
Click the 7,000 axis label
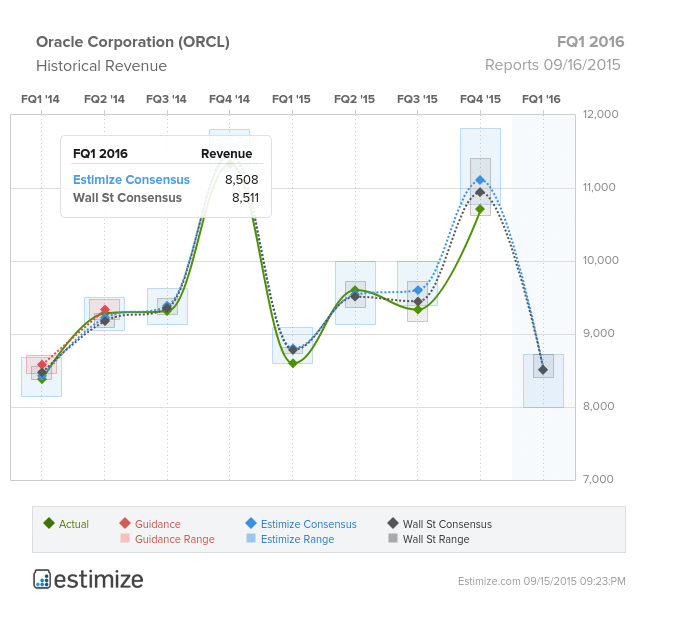[598, 479]
